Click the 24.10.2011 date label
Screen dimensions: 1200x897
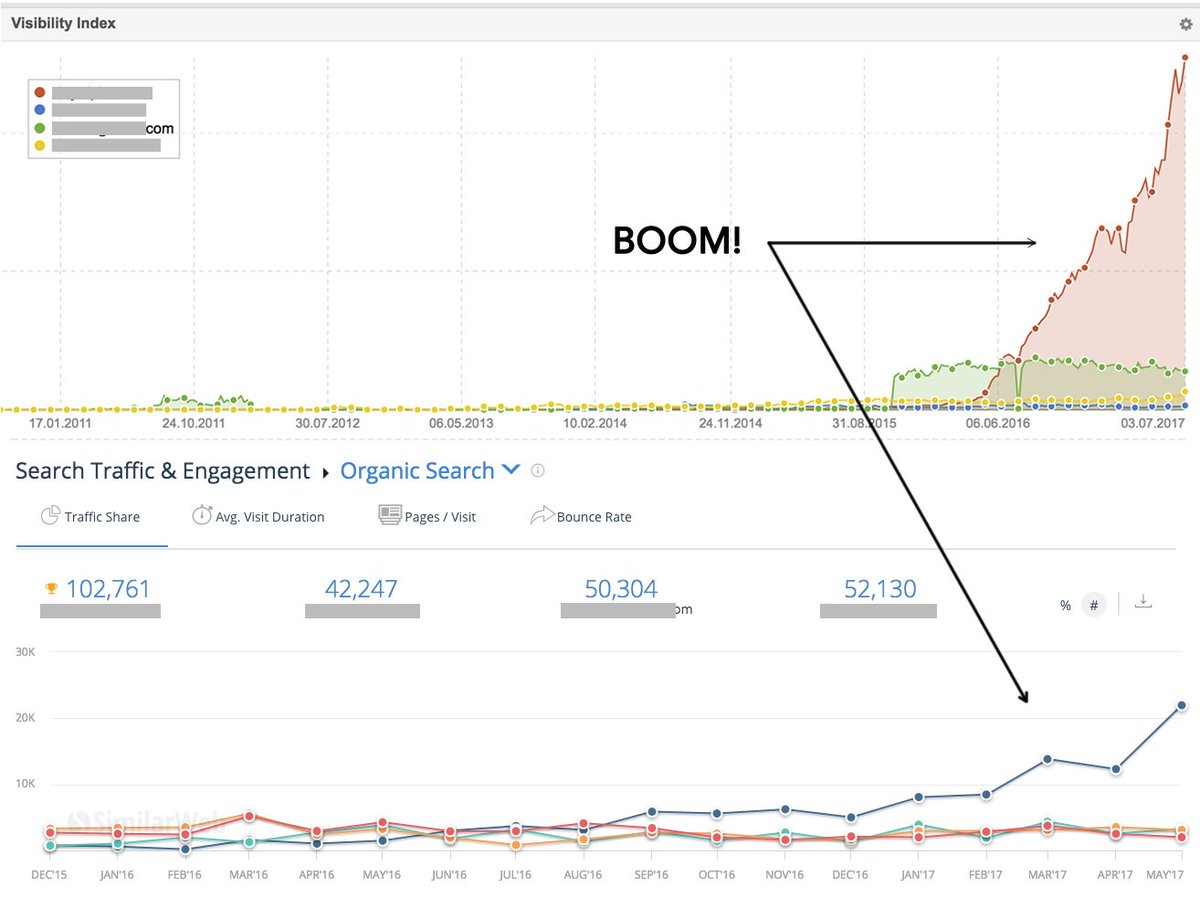coord(194,424)
